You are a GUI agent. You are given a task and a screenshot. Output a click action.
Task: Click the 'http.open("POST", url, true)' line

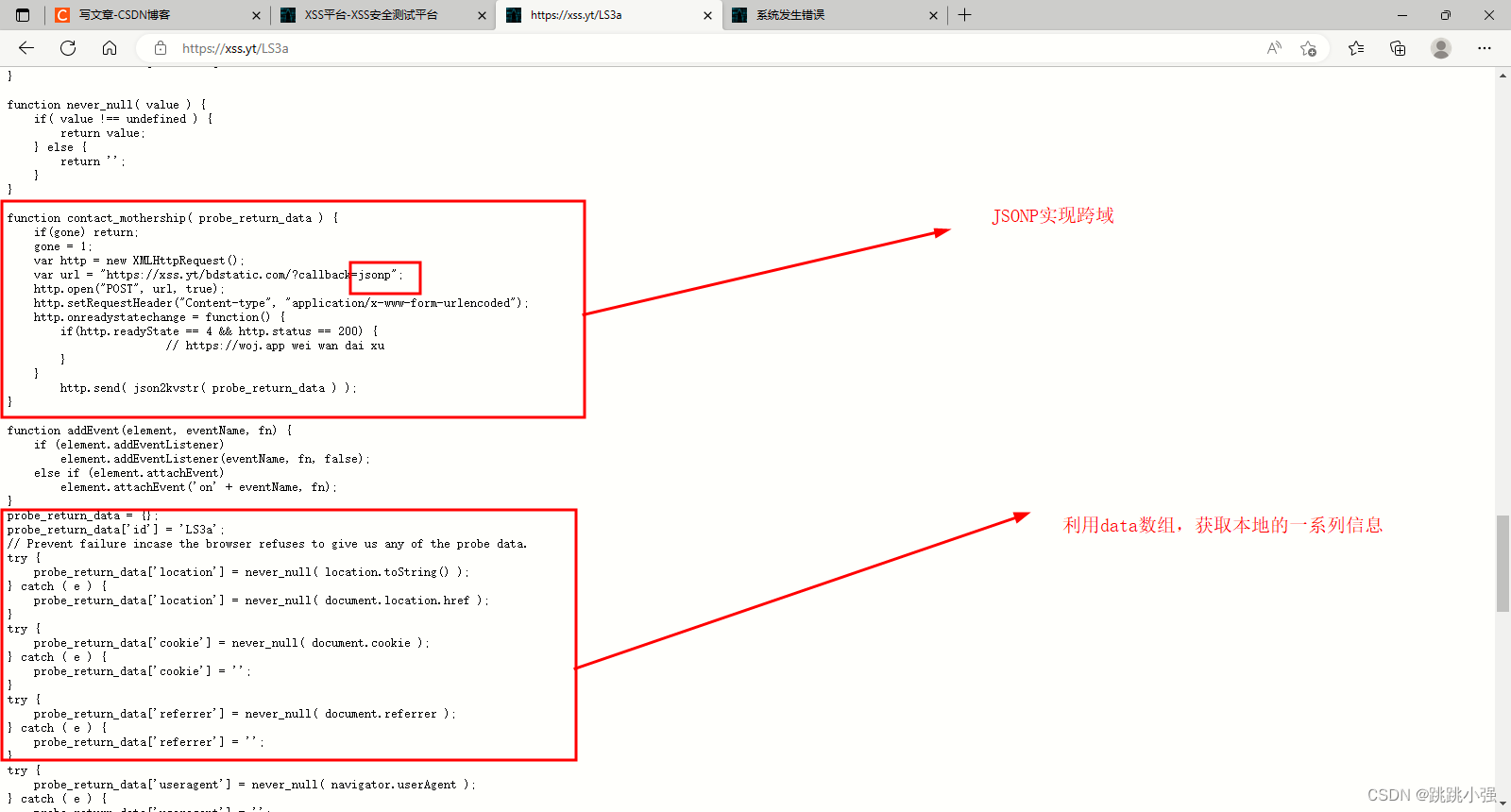click(x=128, y=289)
